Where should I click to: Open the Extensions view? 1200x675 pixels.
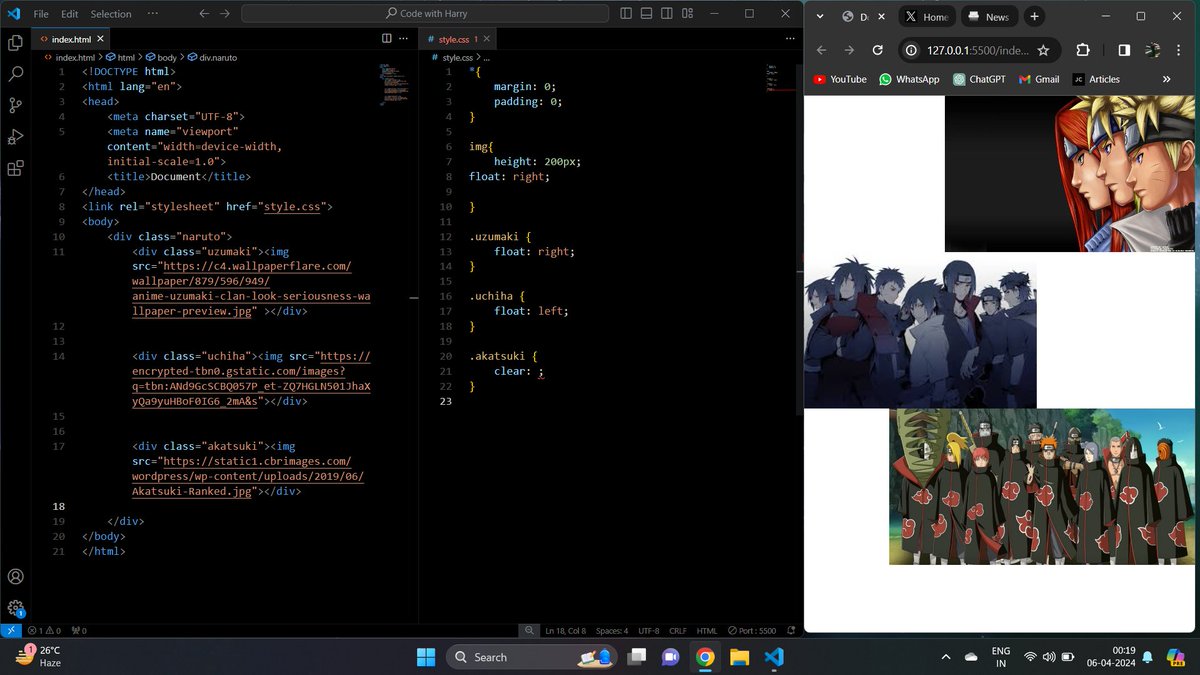point(15,168)
